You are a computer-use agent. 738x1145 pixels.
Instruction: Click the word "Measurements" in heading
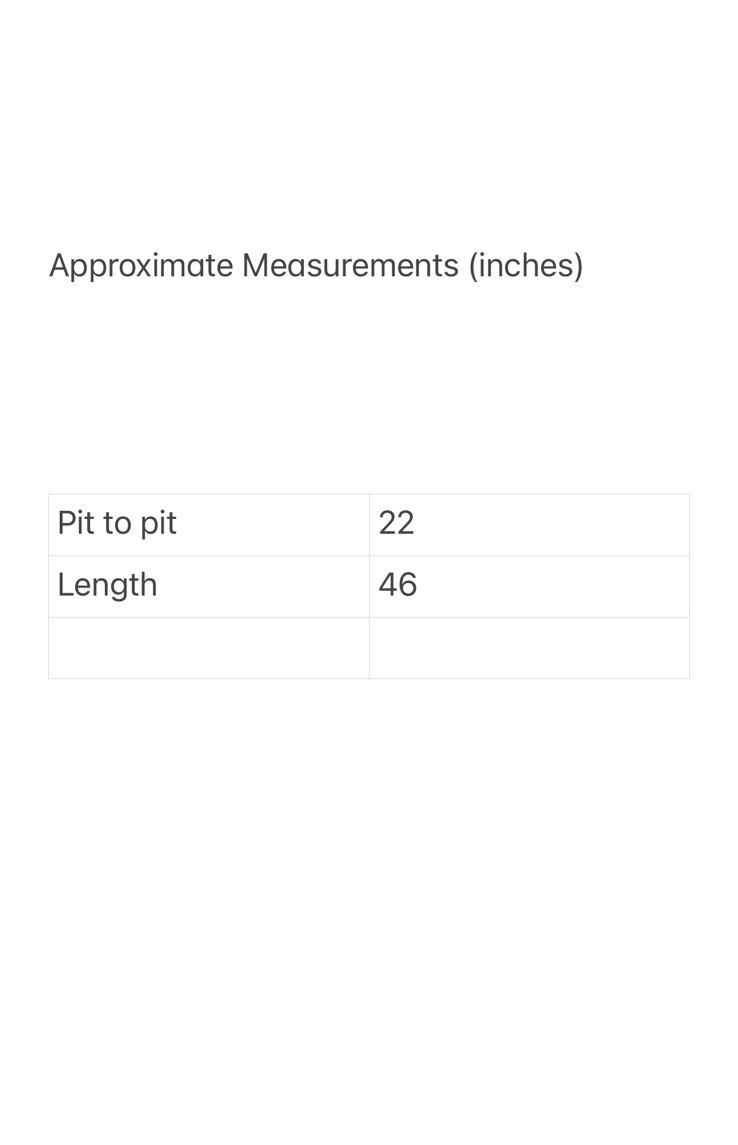tap(350, 265)
